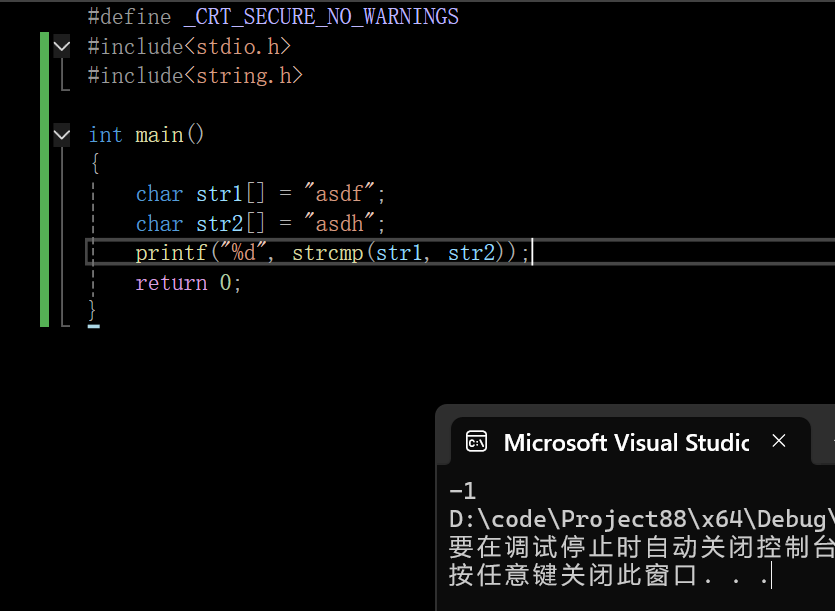Image resolution: width=835 pixels, height=611 pixels.
Task: Click the console terminal icon in tab
Action: [476, 442]
